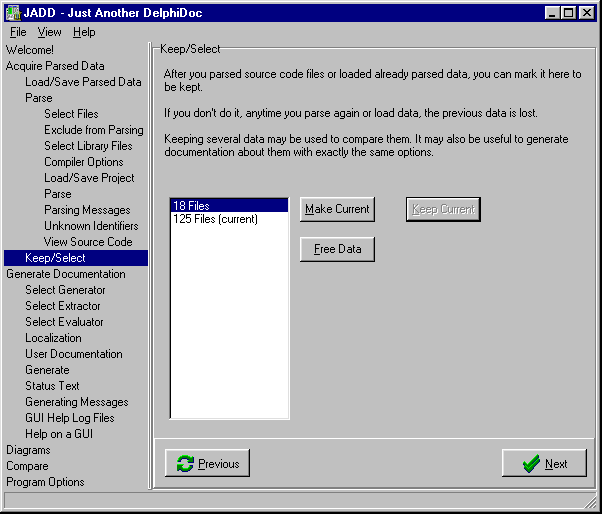The height and width of the screenshot is (514, 602).
Task: Open Select Extractor page
Action: pyautogui.click(x=63, y=306)
